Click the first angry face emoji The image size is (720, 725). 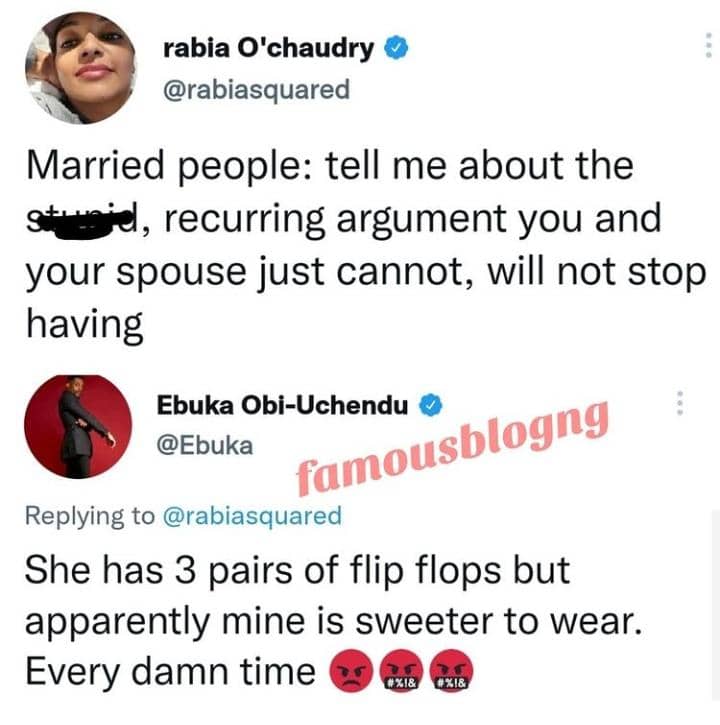point(351,671)
